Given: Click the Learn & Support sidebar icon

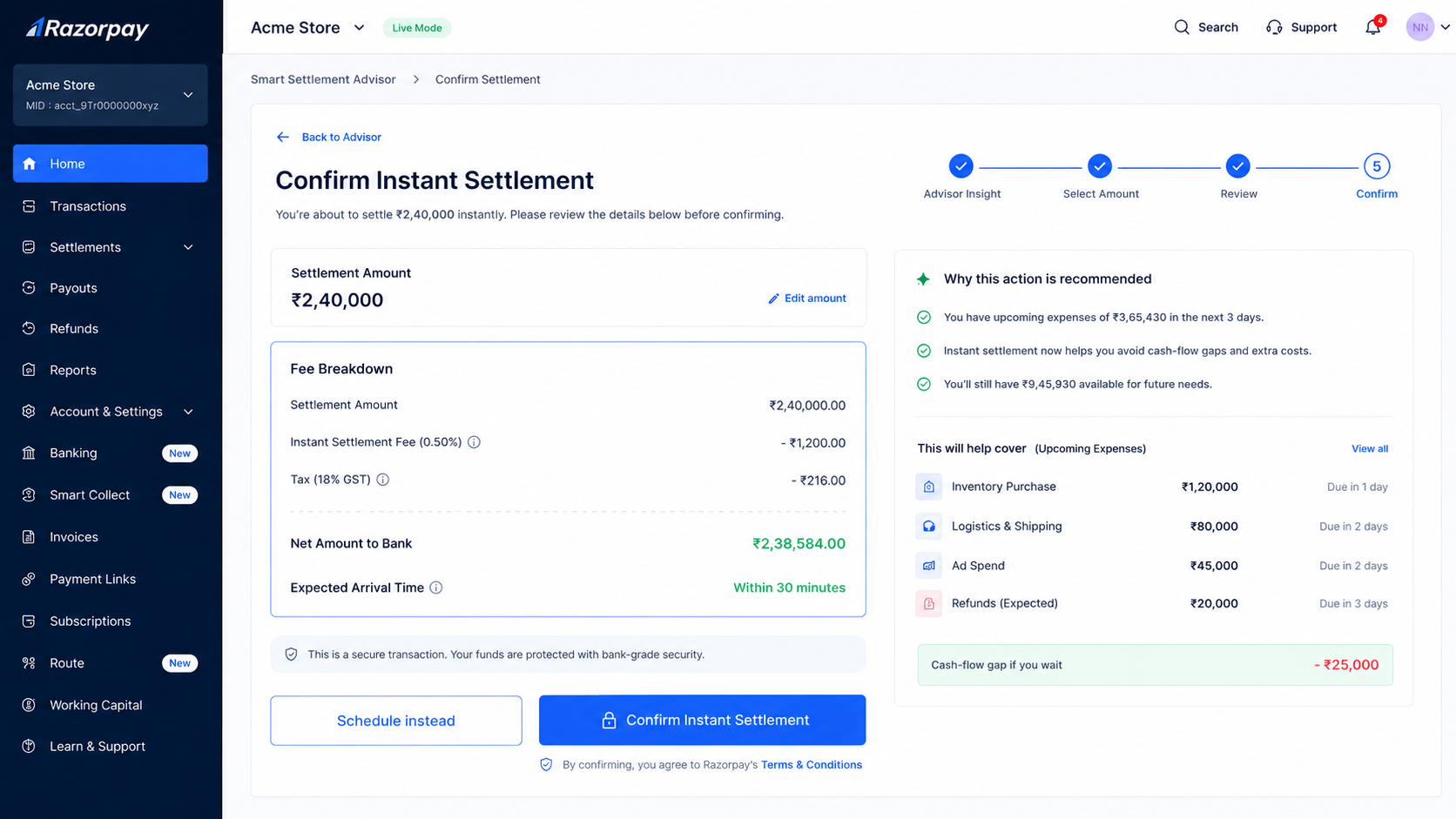Looking at the screenshot, I should tap(29, 747).
